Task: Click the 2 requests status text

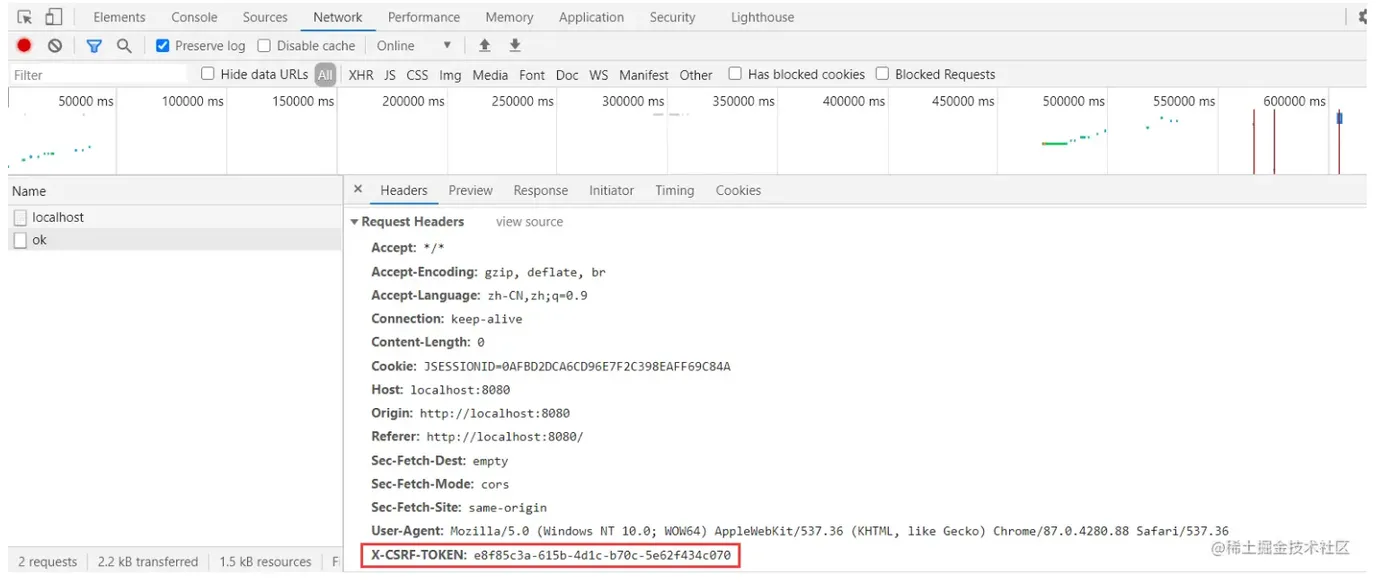Action: [x=47, y=562]
